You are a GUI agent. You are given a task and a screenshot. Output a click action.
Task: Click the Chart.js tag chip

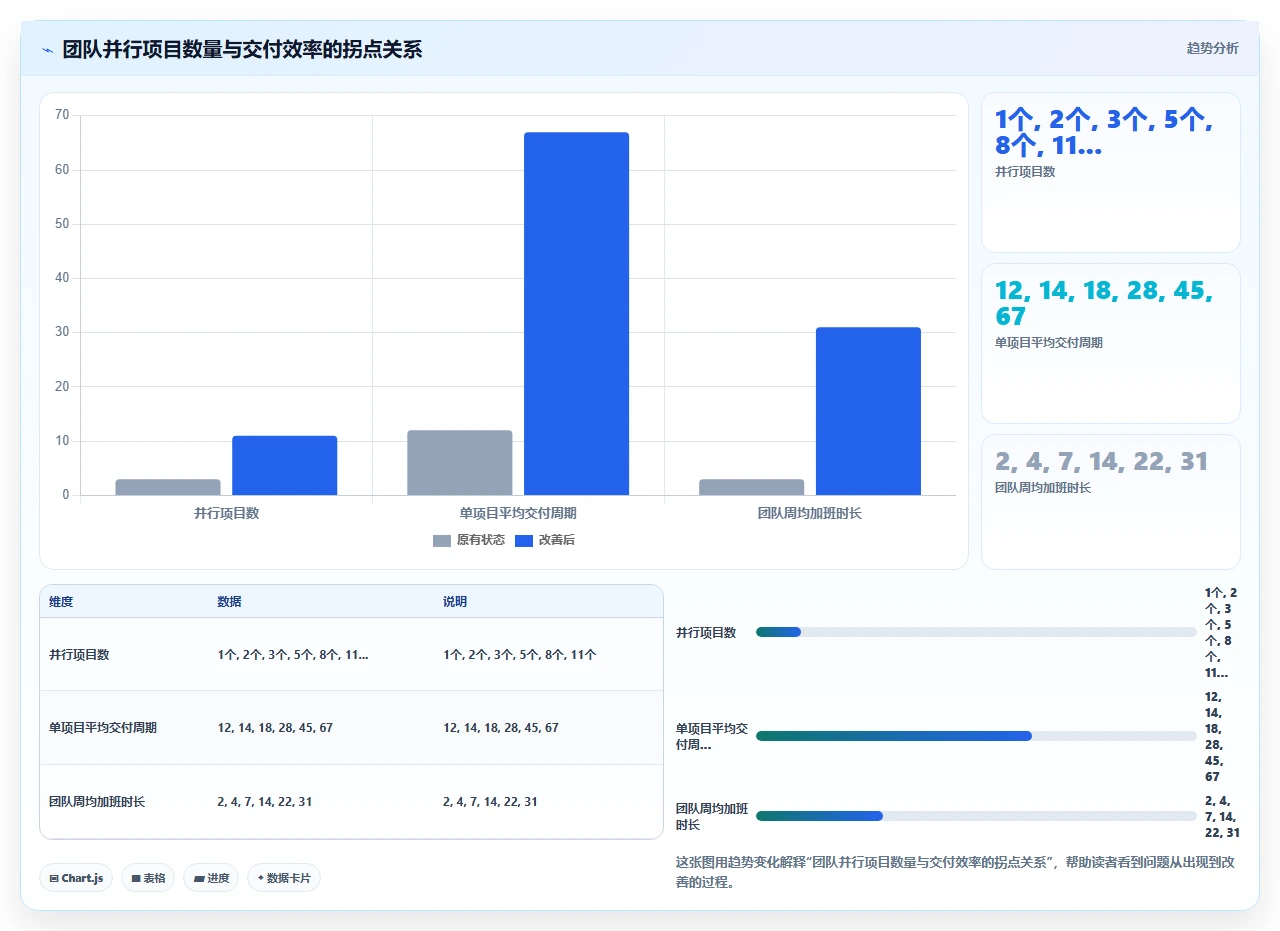tap(76, 878)
